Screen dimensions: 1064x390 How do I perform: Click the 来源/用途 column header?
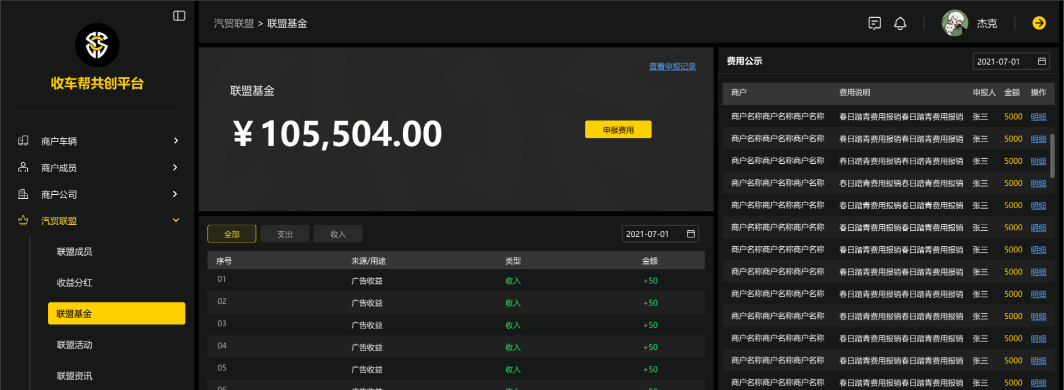369,260
